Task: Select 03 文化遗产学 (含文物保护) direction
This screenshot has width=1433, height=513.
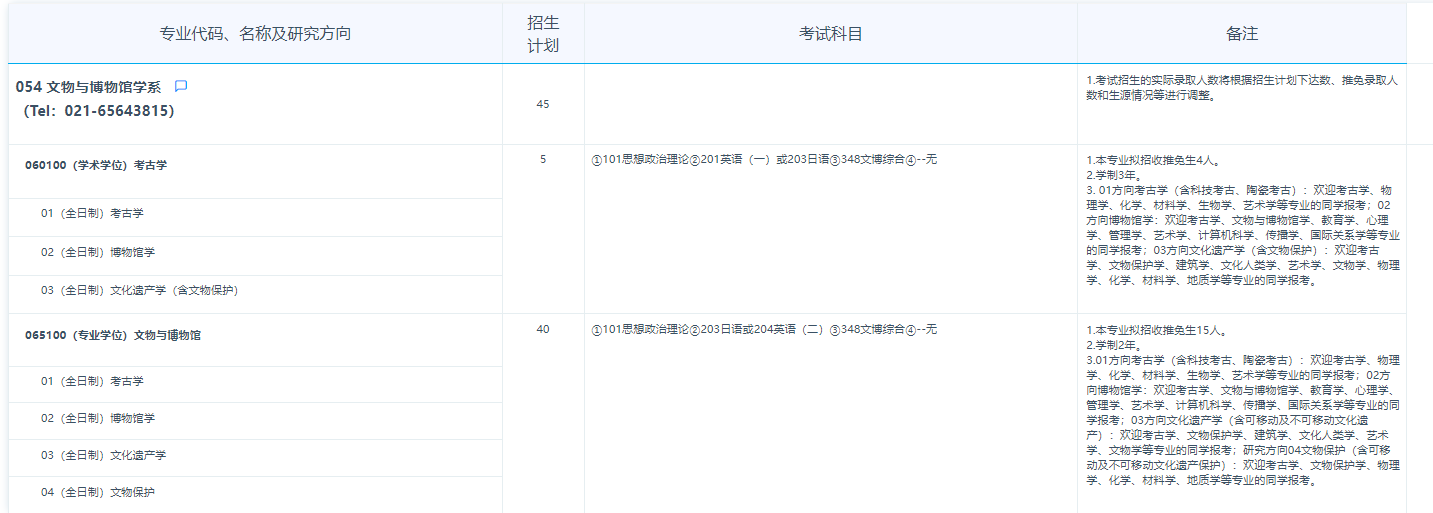Action: pyautogui.click(x=139, y=290)
